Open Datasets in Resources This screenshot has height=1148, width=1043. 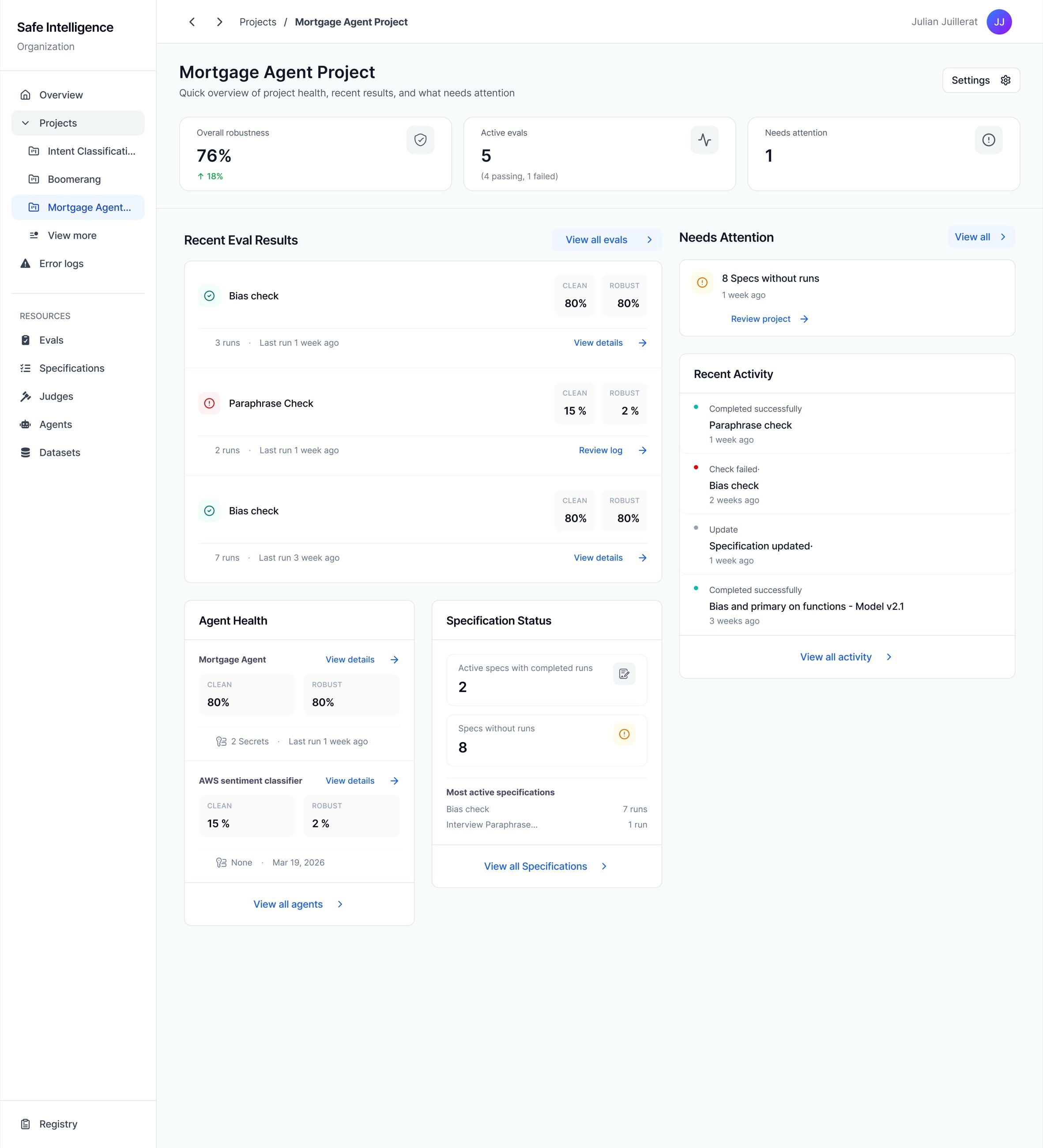pyautogui.click(x=78, y=453)
